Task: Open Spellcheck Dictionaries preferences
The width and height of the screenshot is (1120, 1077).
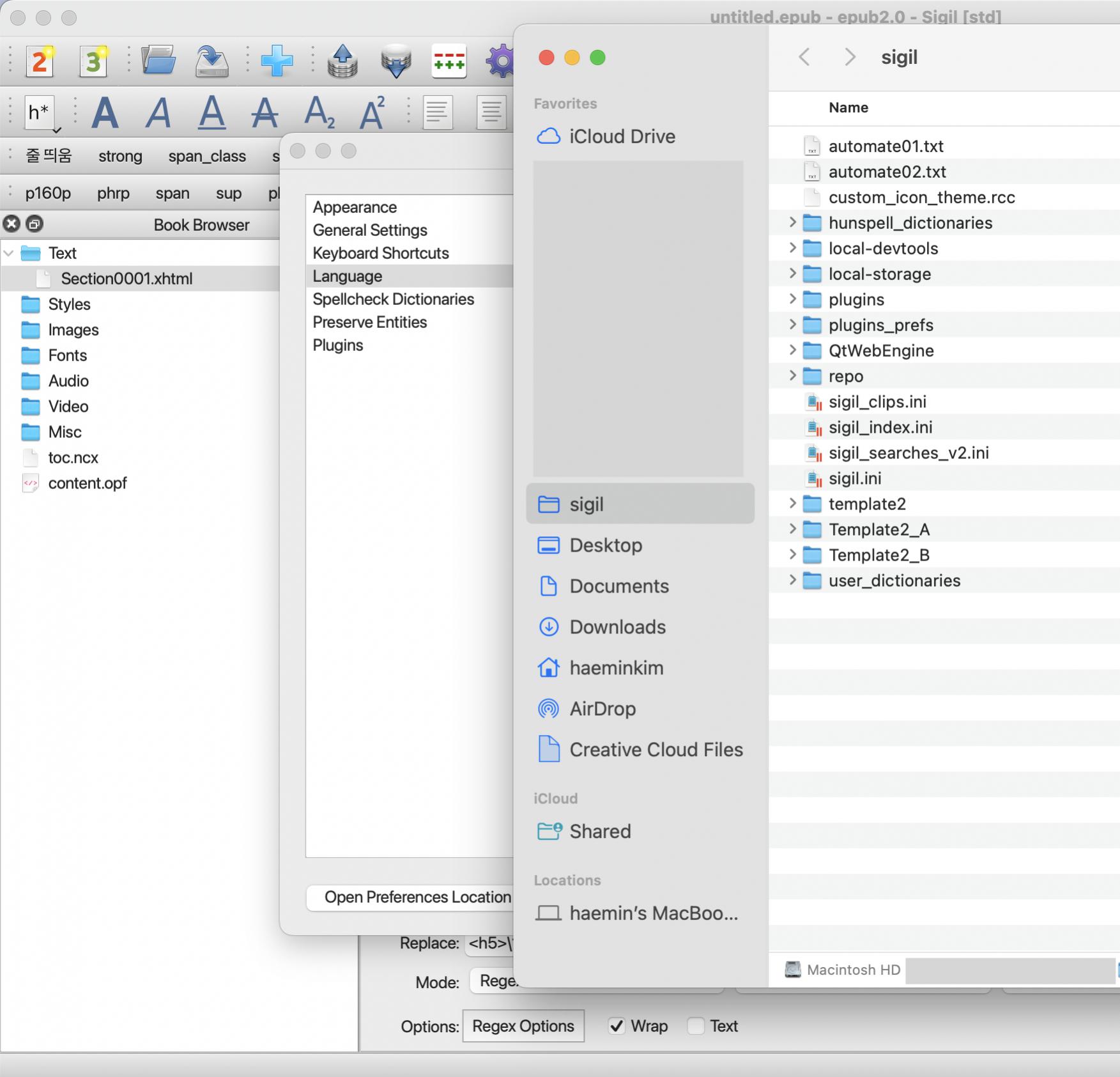Action: click(410, 299)
